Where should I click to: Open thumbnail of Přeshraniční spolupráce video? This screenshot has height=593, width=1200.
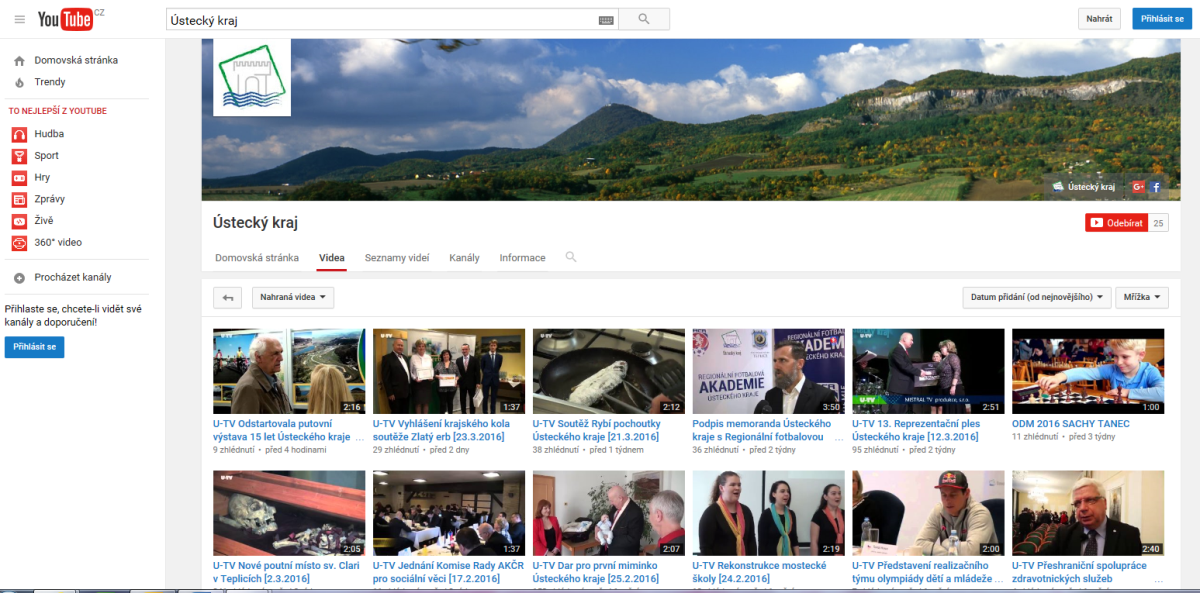click(1088, 513)
